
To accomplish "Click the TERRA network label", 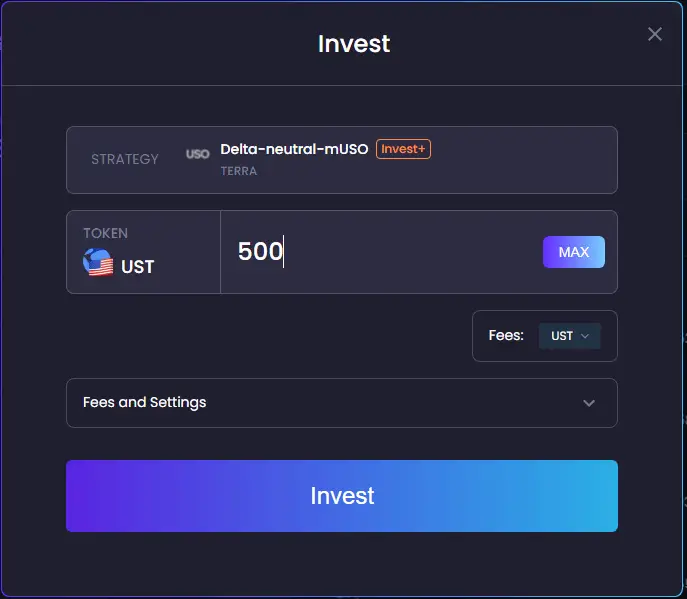I will tap(239, 171).
